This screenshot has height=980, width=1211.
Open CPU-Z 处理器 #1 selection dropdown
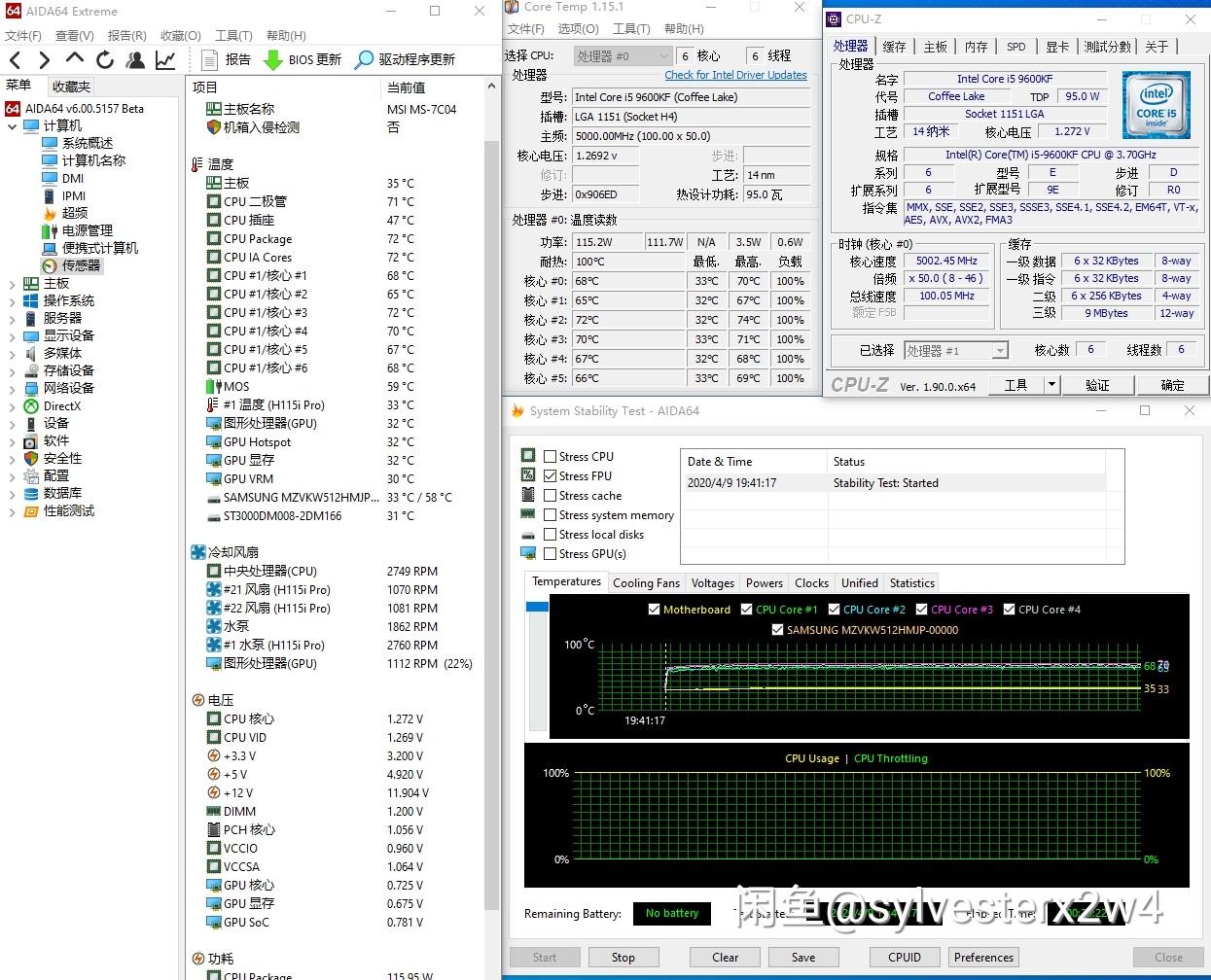[x=956, y=350]
